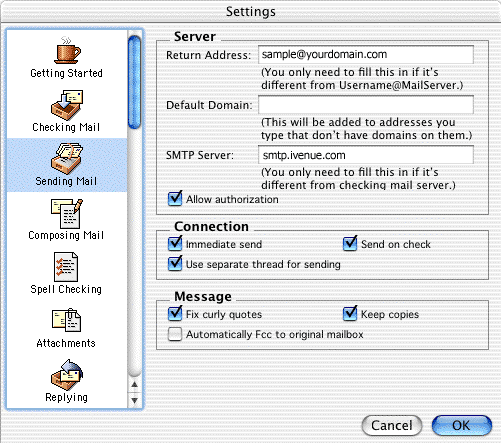Click the blue sidebar scrollbar thumb
This screenshot has width=501, height=443.
click(x=134, y=82)
